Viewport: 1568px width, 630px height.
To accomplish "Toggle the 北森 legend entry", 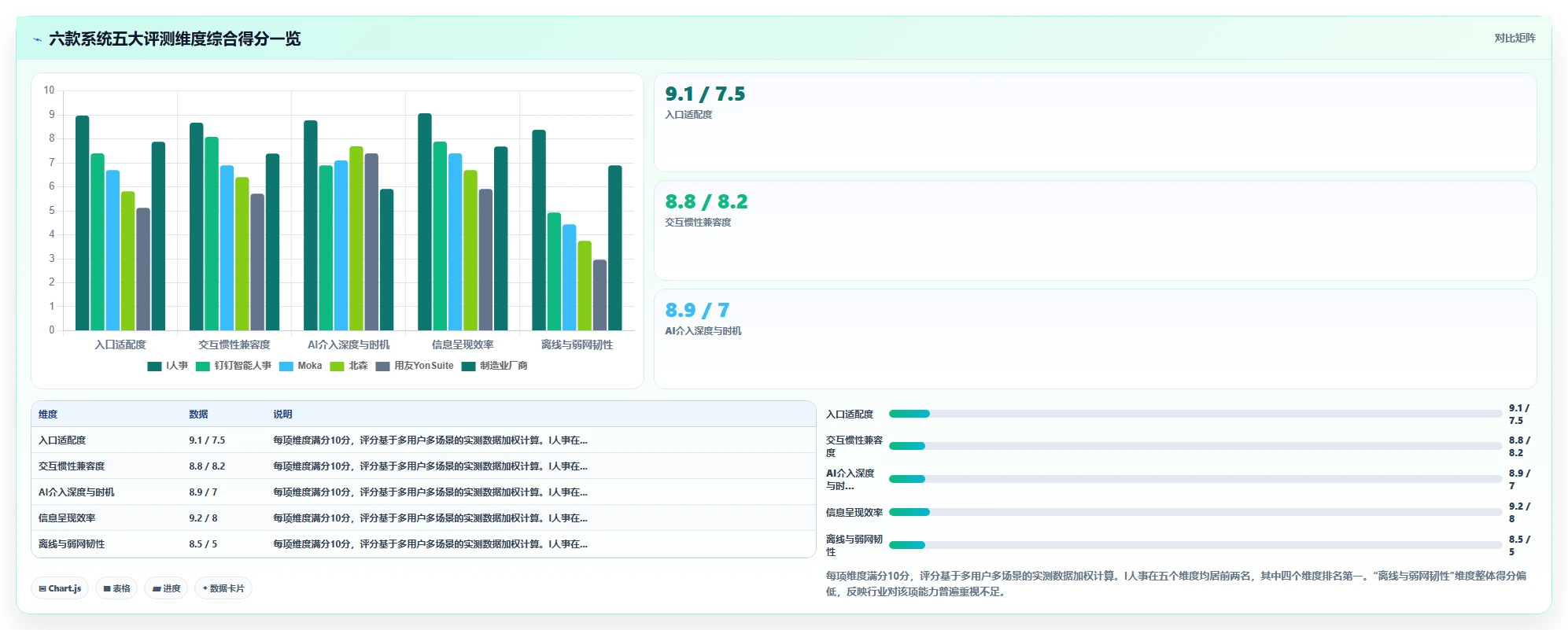I will tap(349, 366).
